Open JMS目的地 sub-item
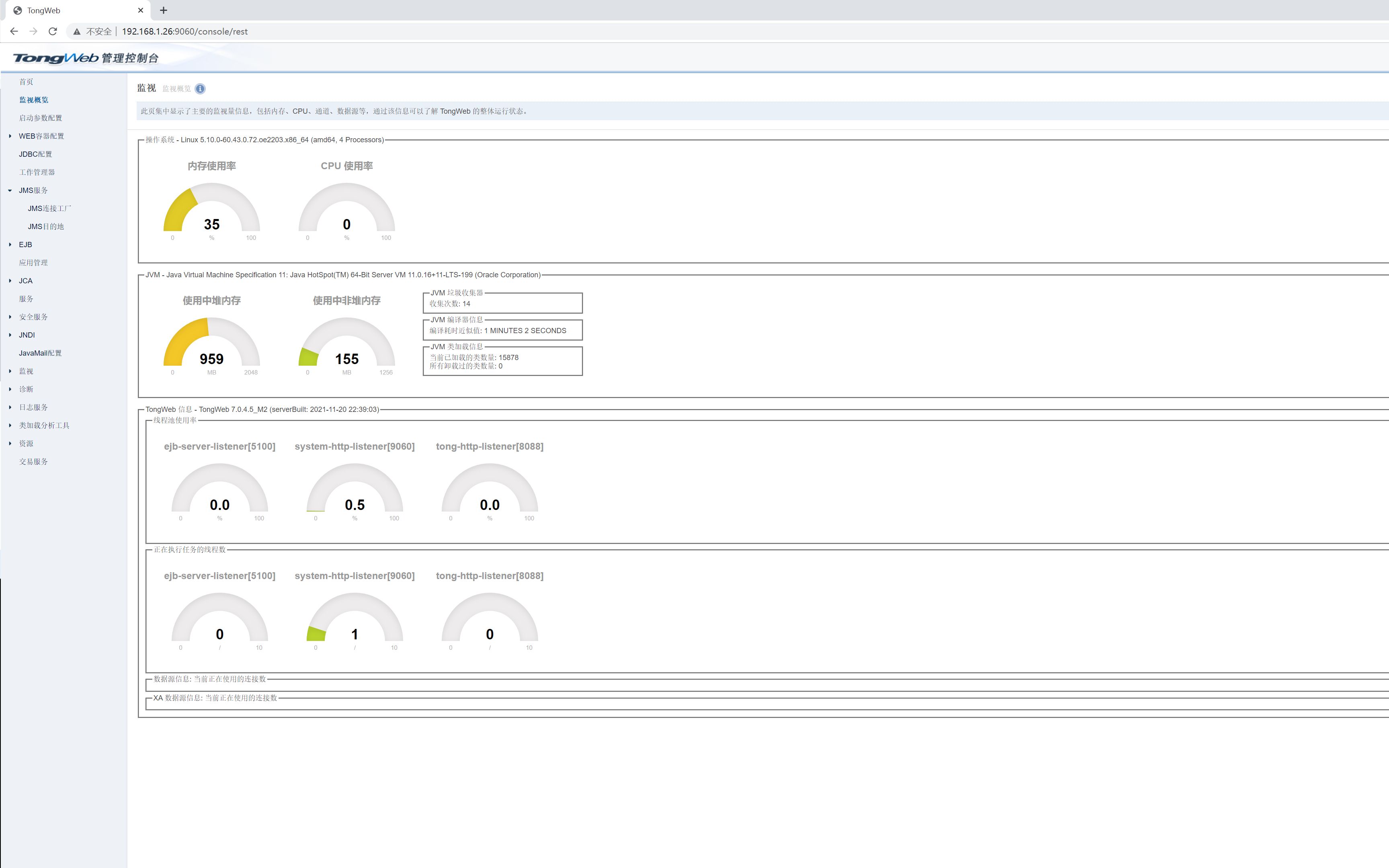This screenshot has height=868, width=1389. pyautogui.click(x=46, y=226)
